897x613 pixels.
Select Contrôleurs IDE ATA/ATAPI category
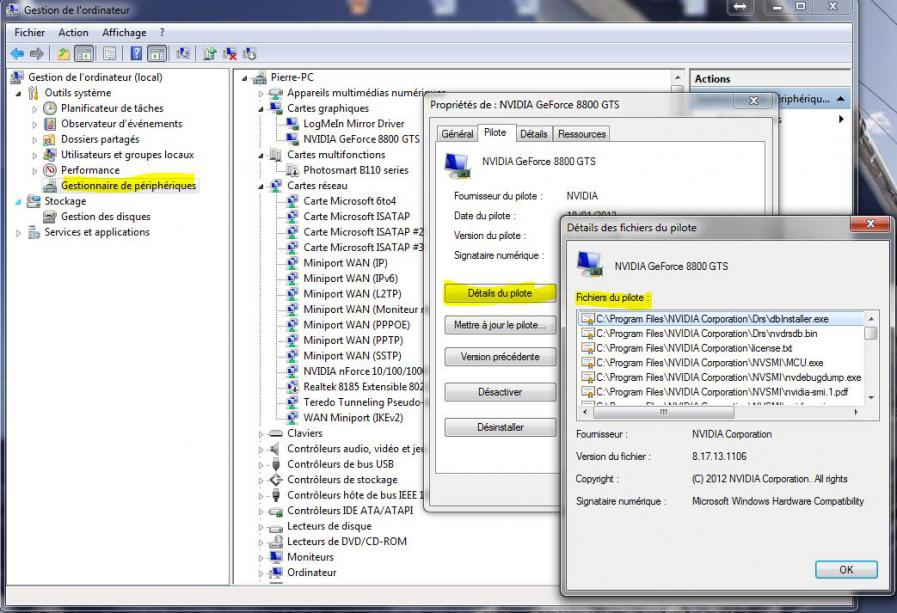[350, 510]
